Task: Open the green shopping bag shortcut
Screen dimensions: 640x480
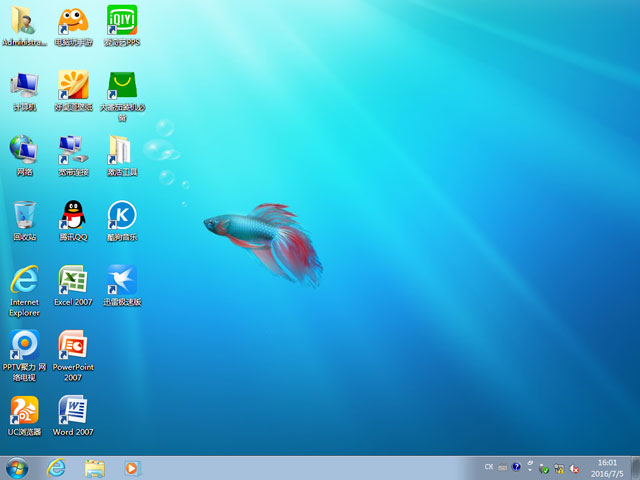Action: (x=121, y=86)
